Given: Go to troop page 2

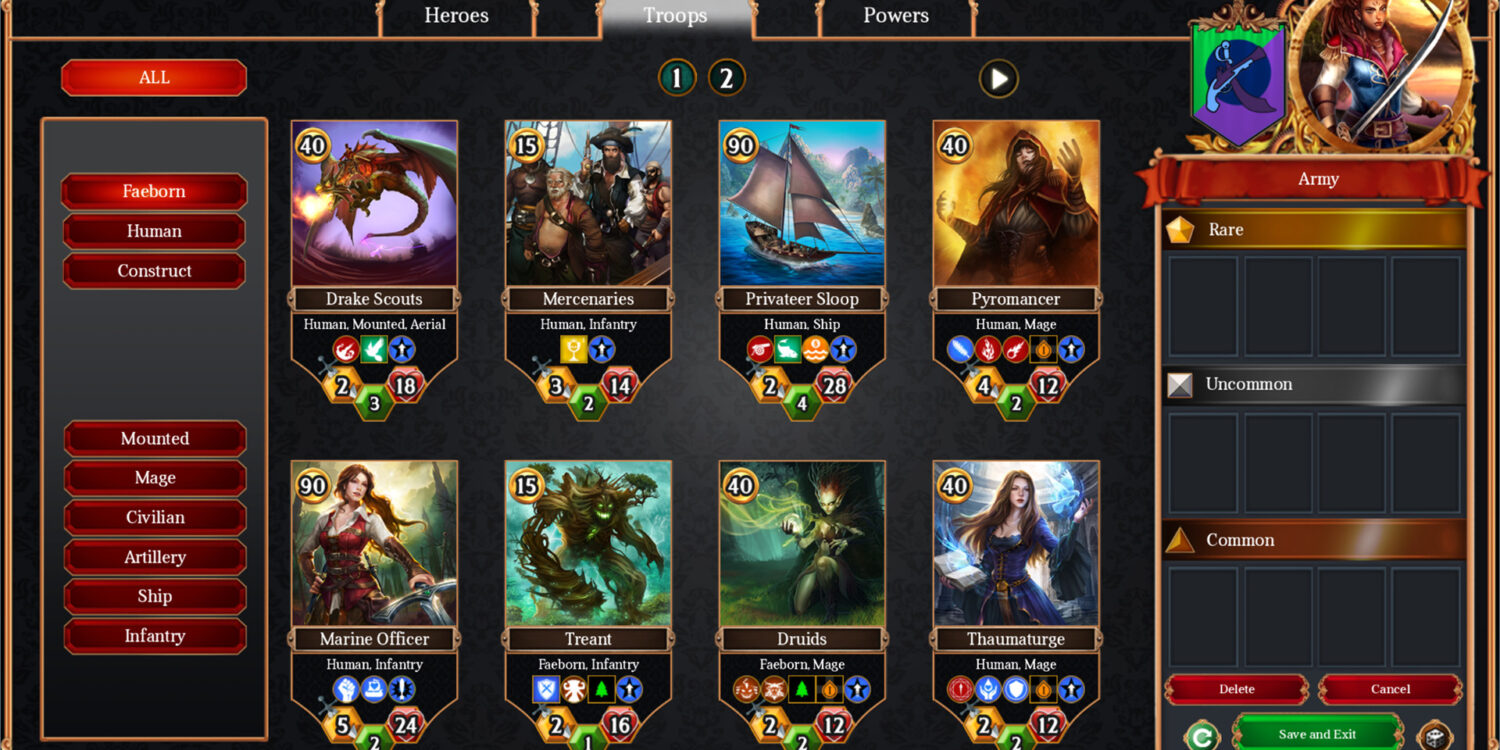Looking at the screenshot, I should 727,77.
